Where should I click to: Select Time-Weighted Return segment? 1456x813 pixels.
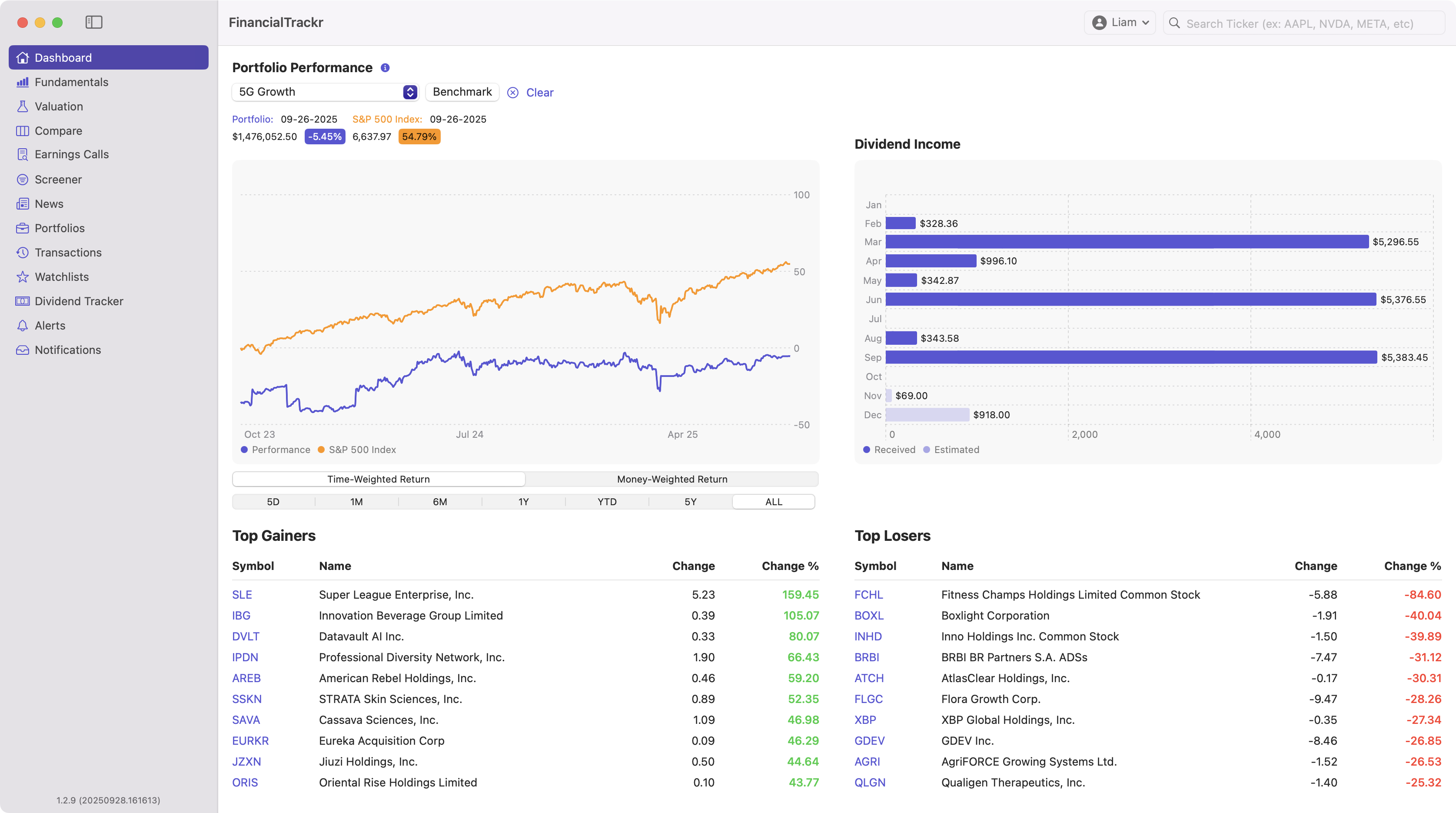tap(378, 479)
